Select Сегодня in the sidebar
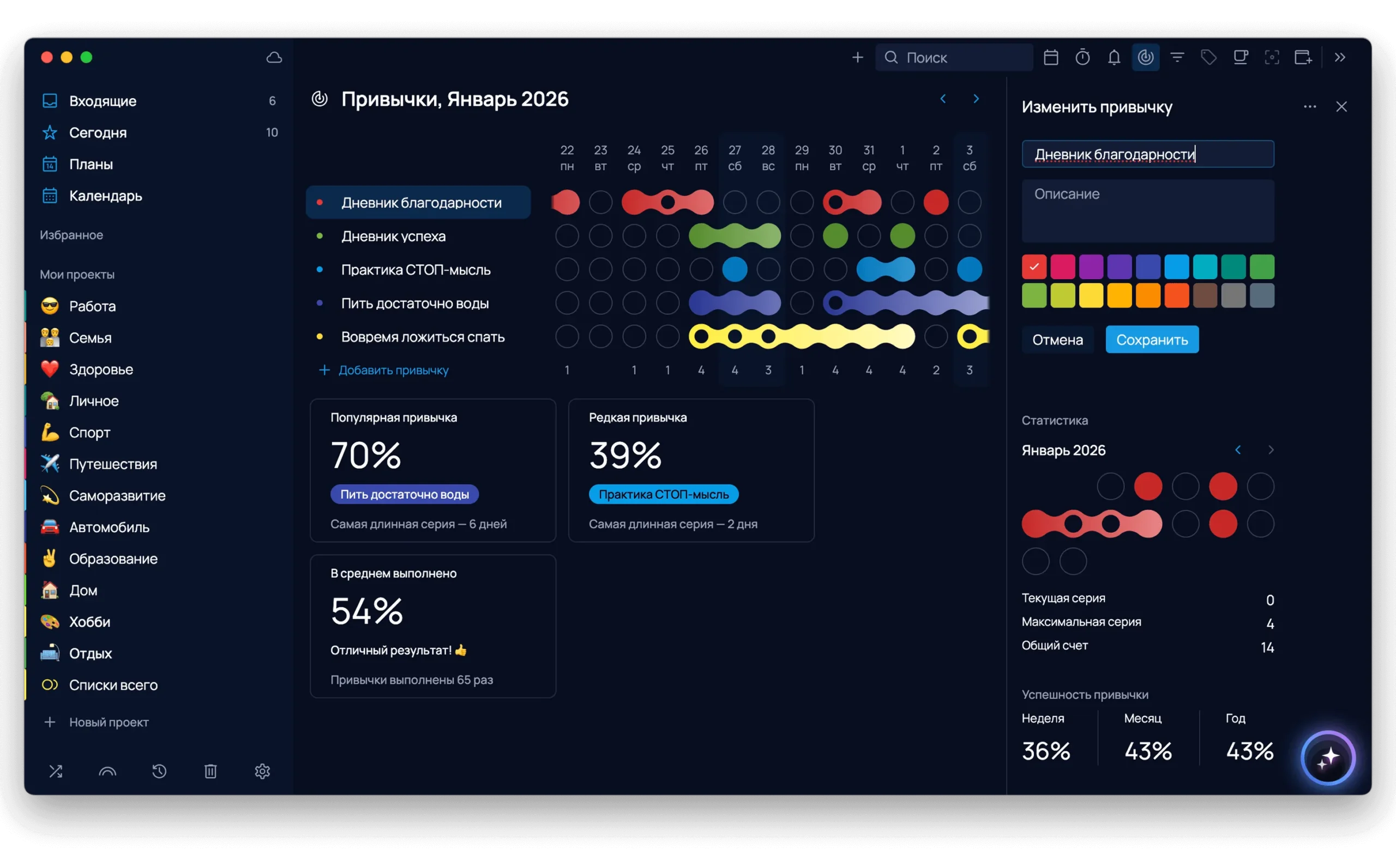The width and height of the screenshot is (1396, 868). (x=98, y=132)
